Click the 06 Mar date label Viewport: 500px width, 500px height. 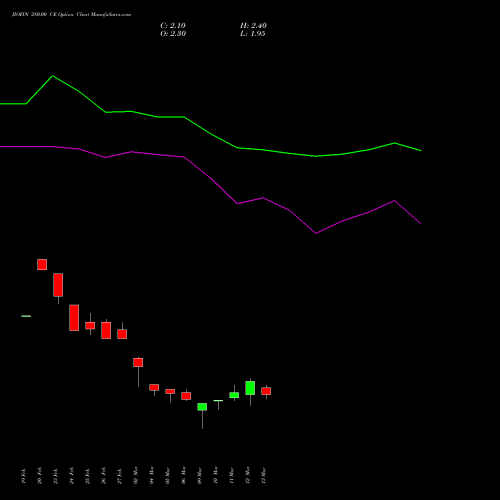(183, 475)
